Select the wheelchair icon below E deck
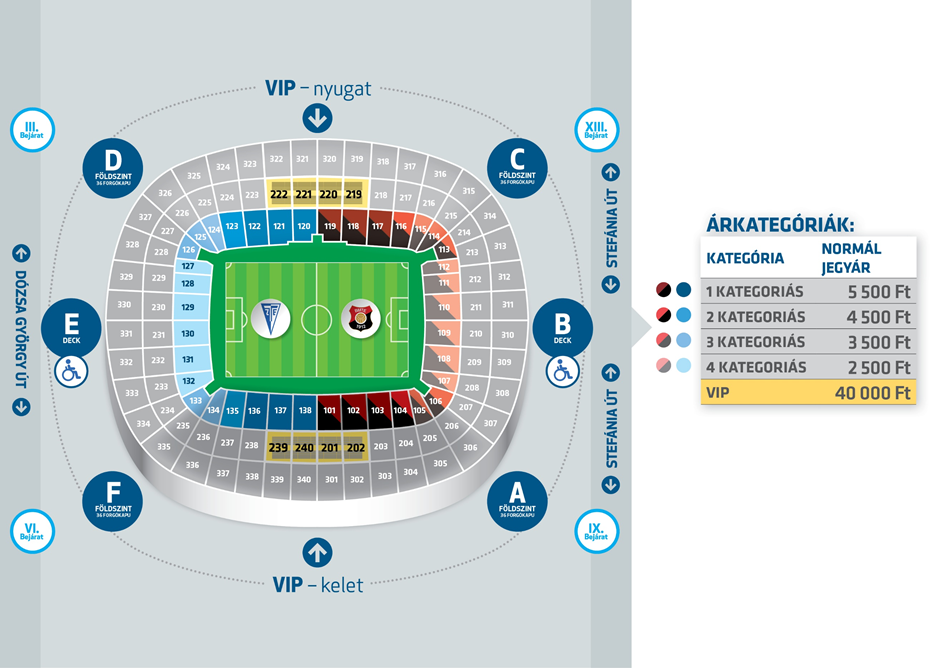 [71, 371]
